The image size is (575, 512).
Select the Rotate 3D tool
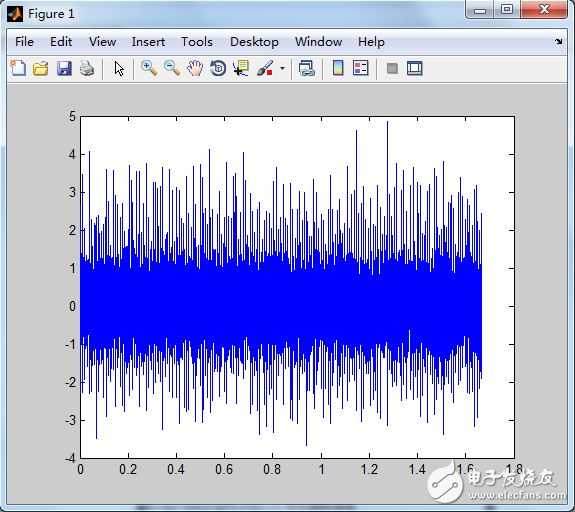click(x=218, y=69)
